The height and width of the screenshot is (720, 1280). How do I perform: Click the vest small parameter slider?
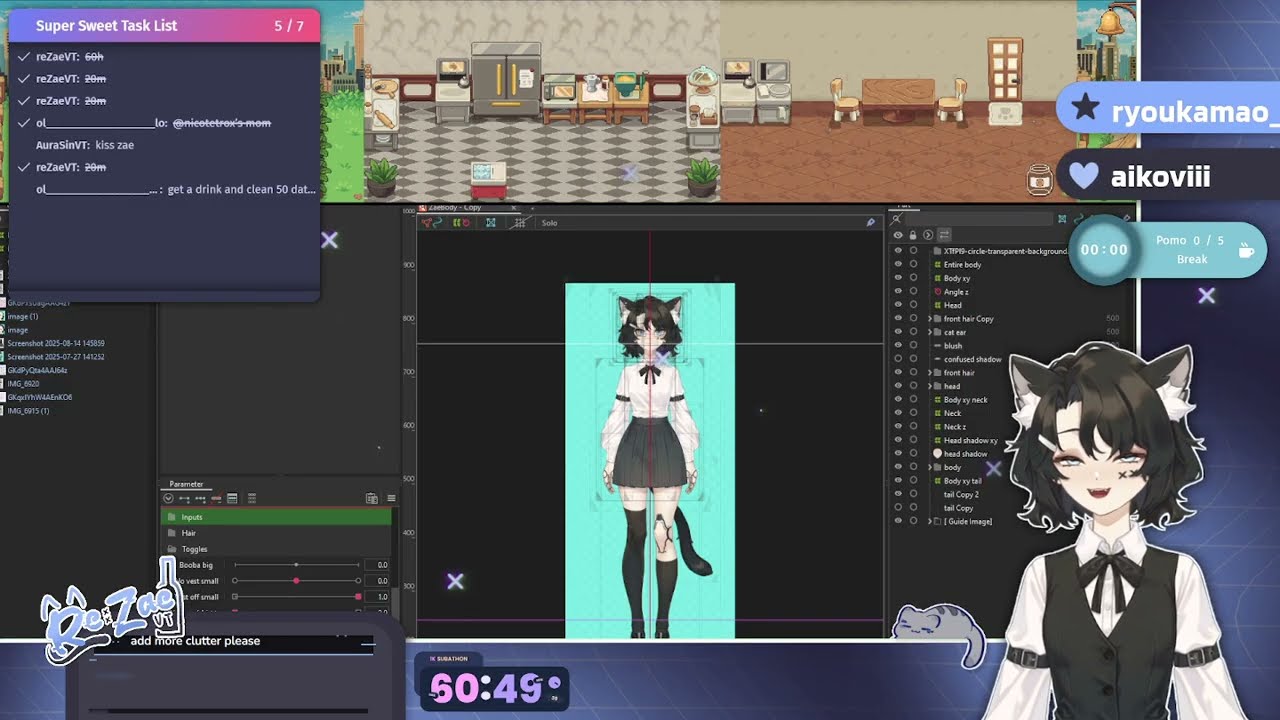[297, 581]
